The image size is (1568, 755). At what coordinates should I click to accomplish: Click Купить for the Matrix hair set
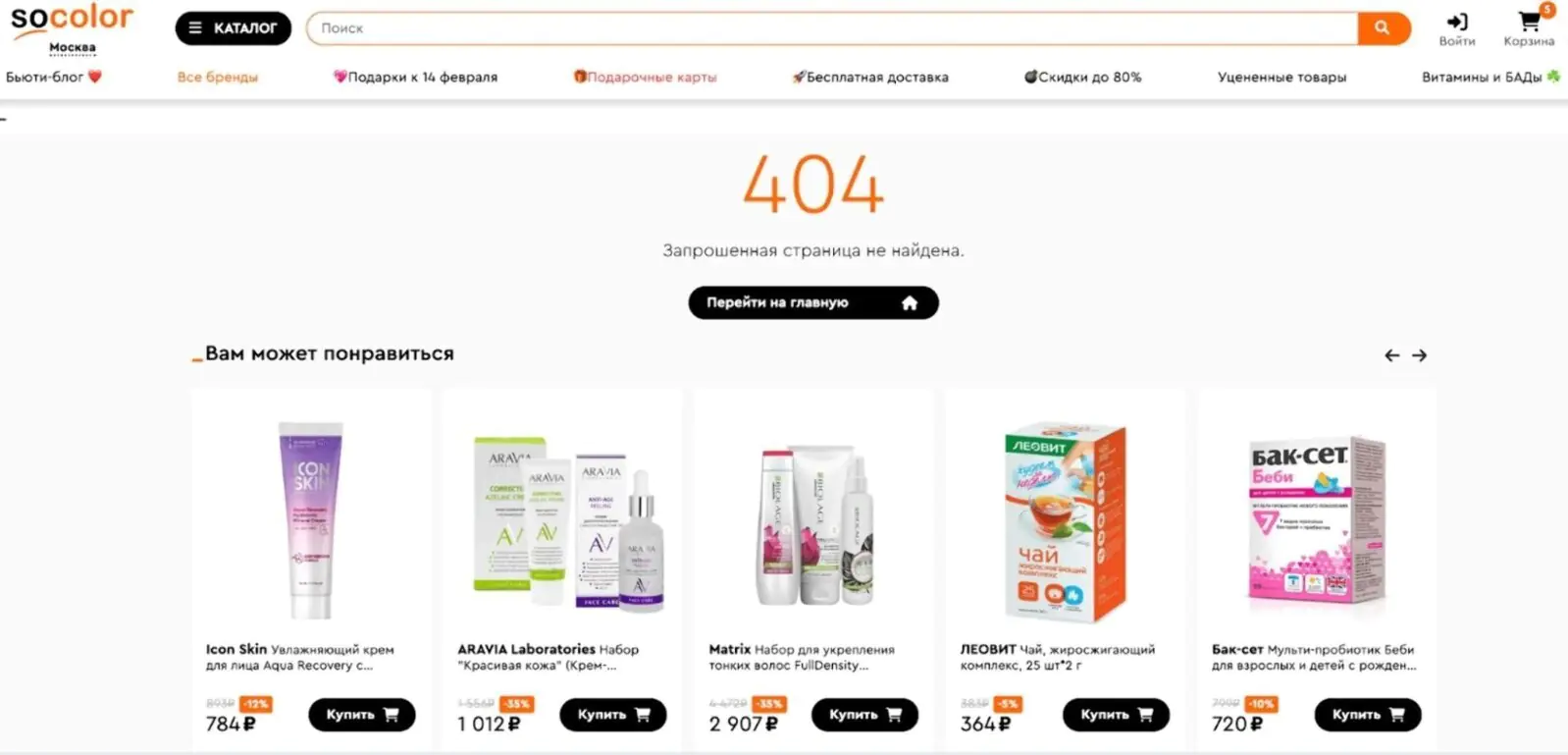(864, 715)
